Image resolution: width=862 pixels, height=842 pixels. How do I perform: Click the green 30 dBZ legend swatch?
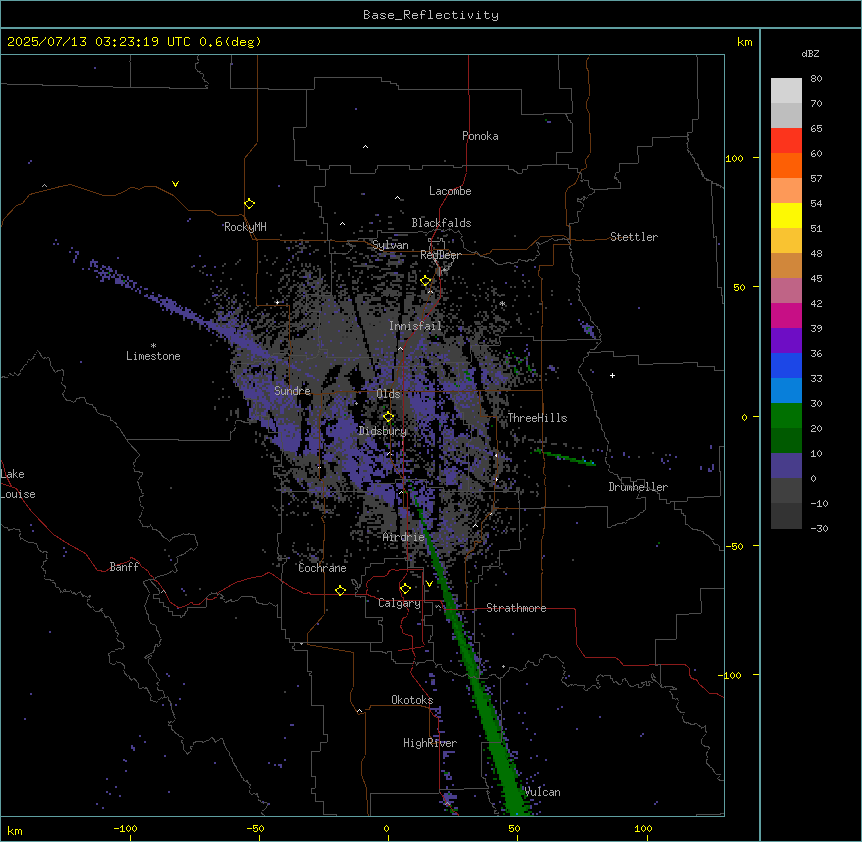786,416
